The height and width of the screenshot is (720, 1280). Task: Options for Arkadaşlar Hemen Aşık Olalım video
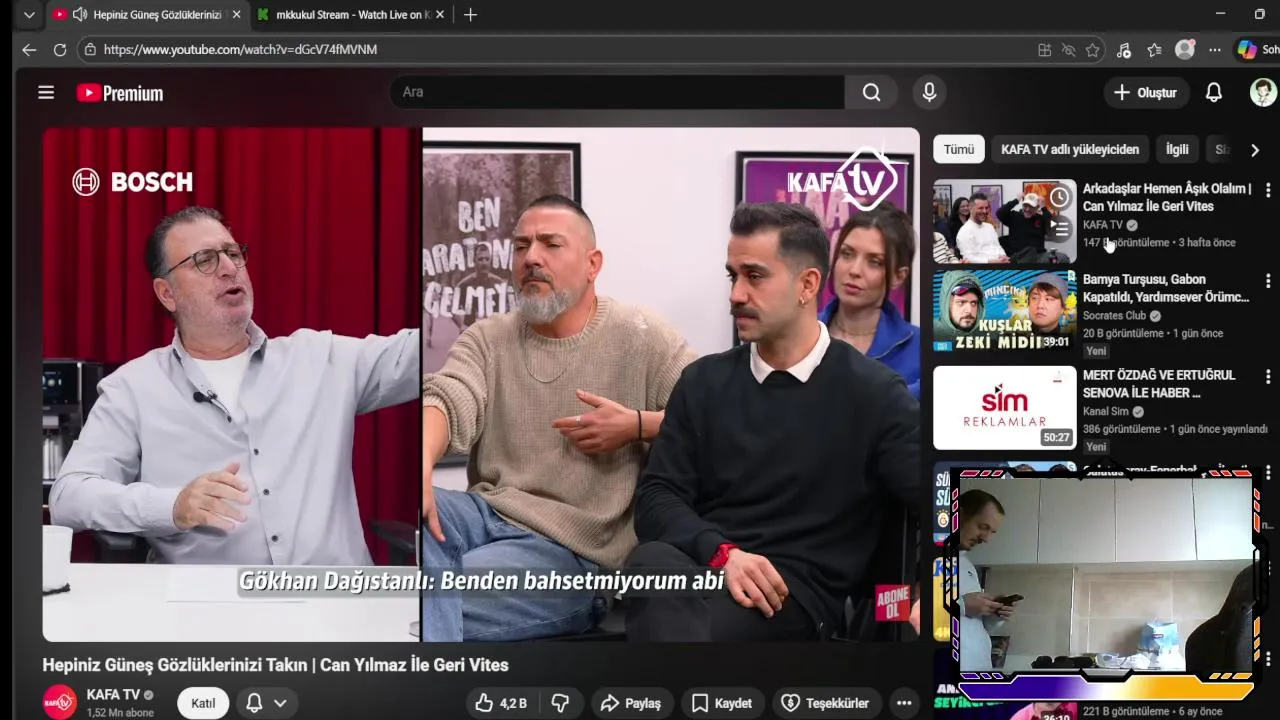(1268, 189)
